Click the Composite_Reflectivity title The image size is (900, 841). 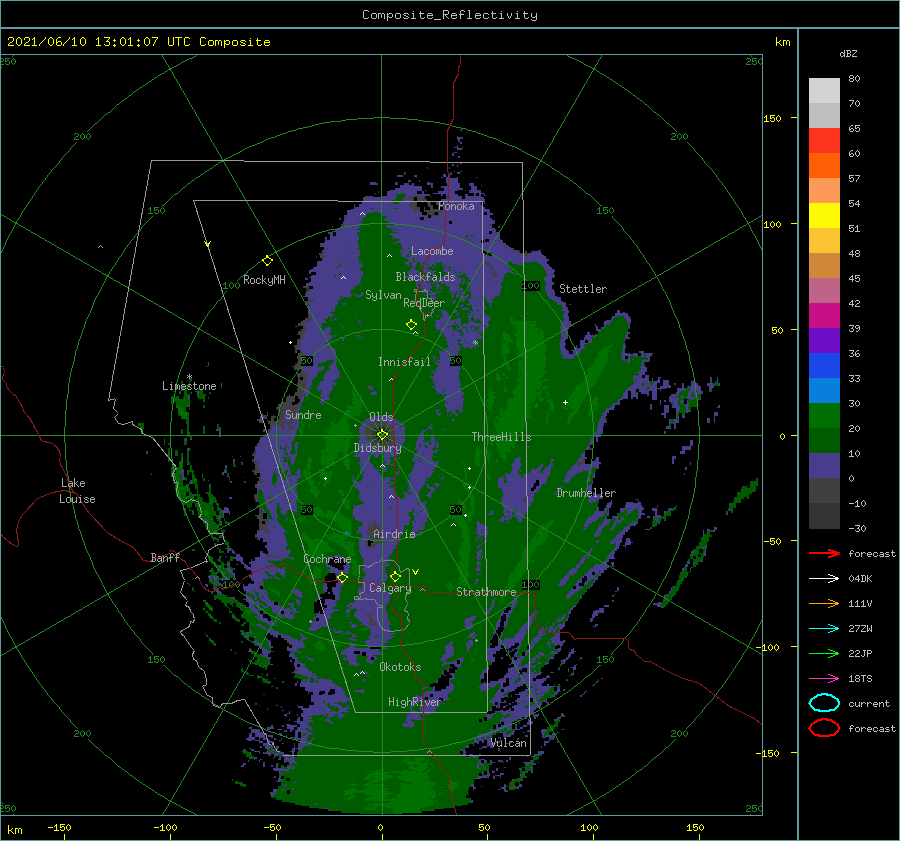449,15
